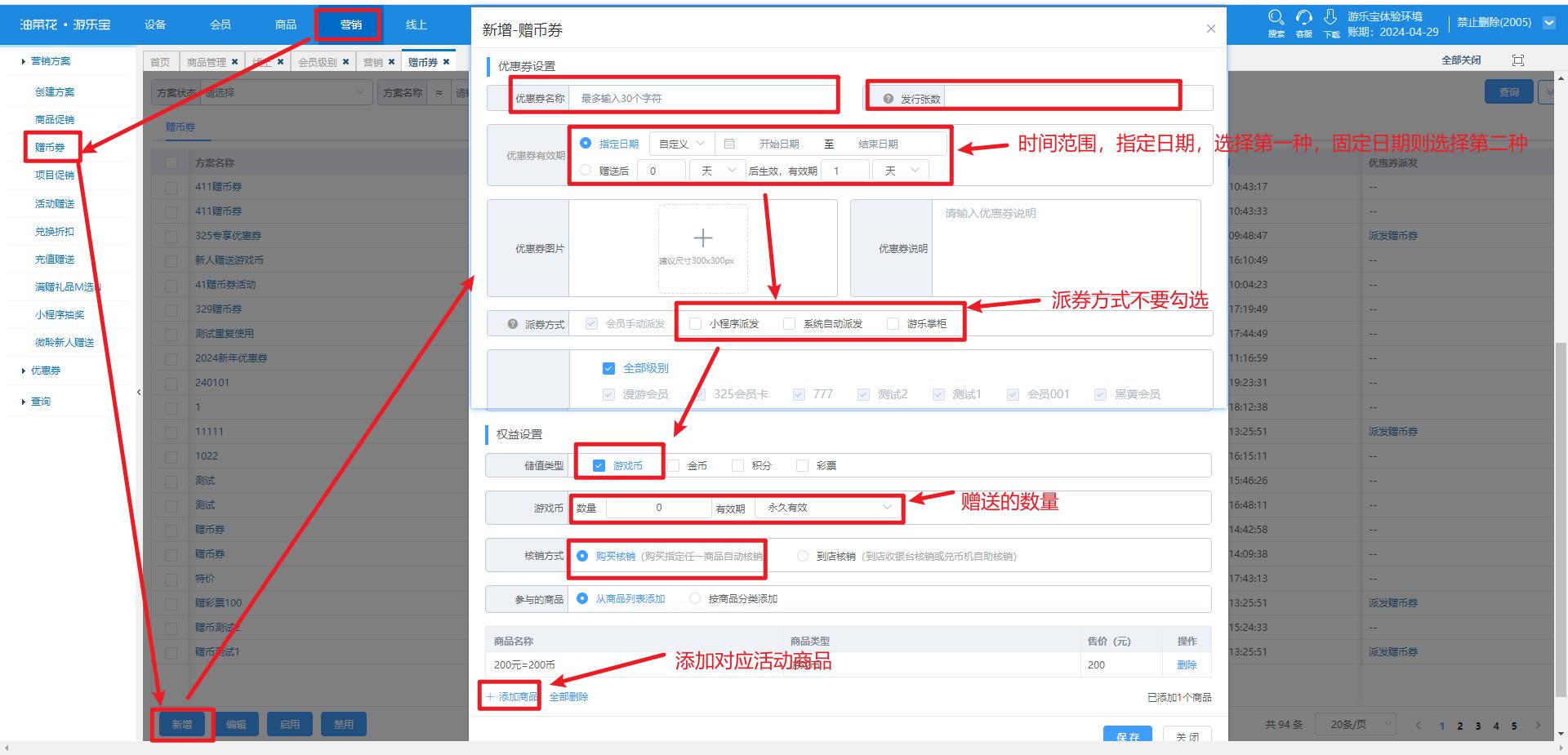Image resolution: width=1568 pixels, height=755 pixels.
Task: Check the 小程序派发 checkbox
Action: 695,323
